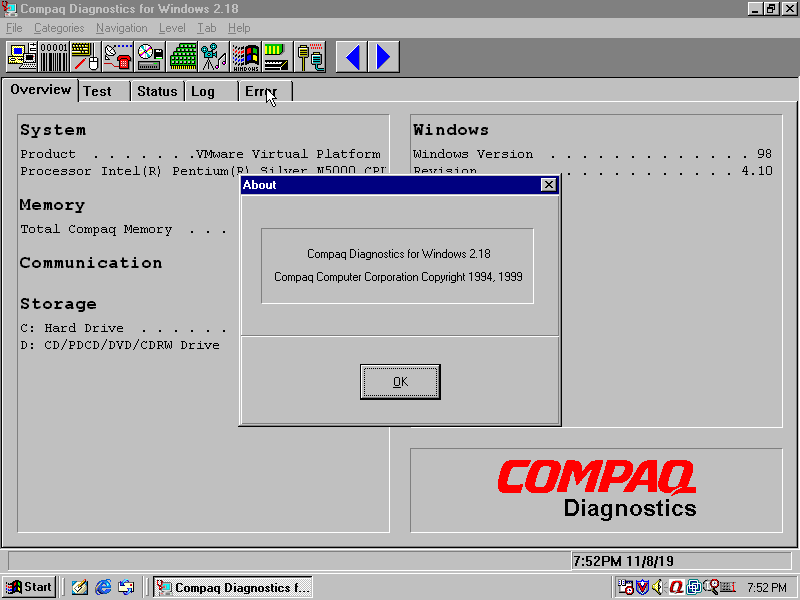
Task: Open the System category toolbar icon
Action: [22, 57]
